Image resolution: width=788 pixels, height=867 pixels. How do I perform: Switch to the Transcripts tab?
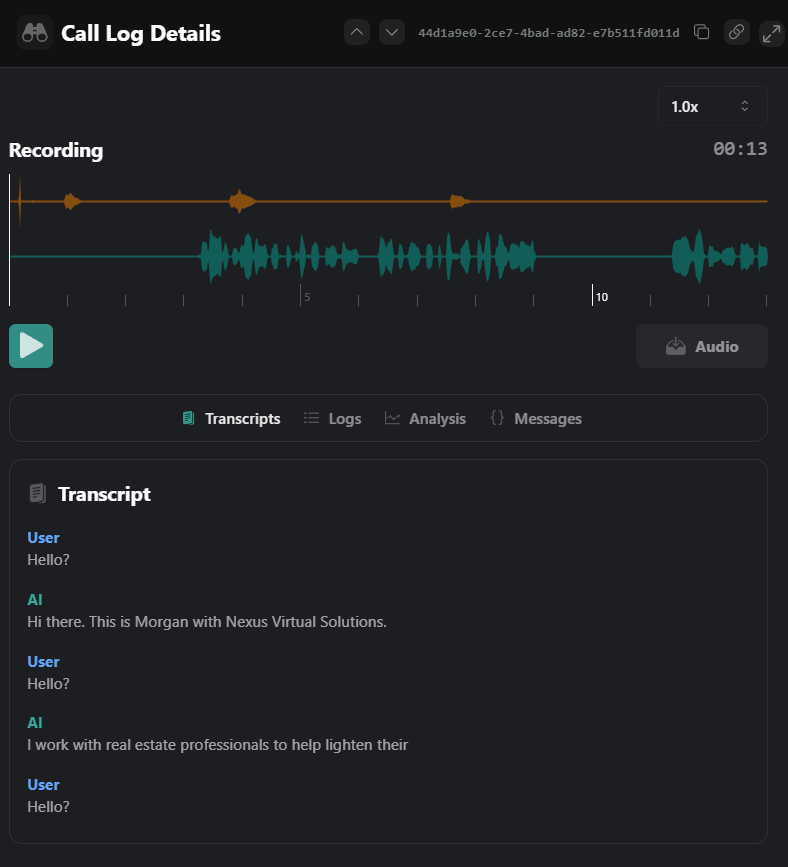[231, 419]
